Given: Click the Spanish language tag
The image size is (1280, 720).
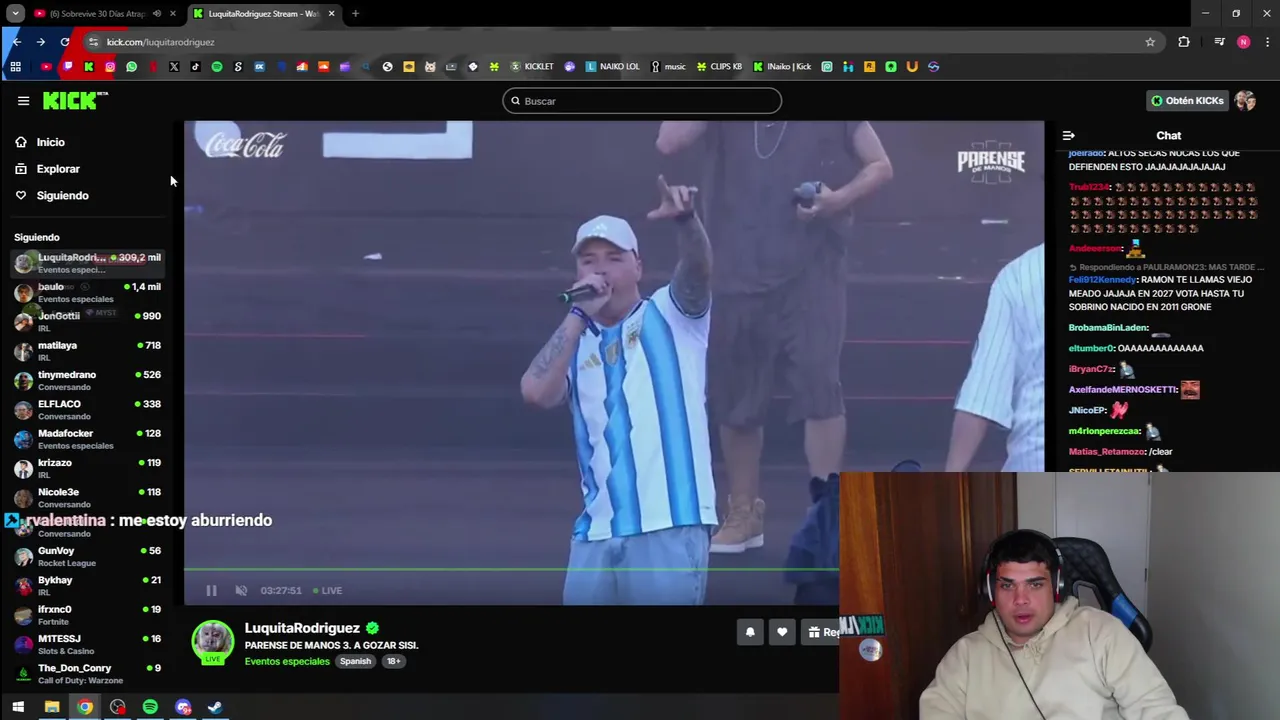Looking at the screenshot, I should click(x=355, y=661).
